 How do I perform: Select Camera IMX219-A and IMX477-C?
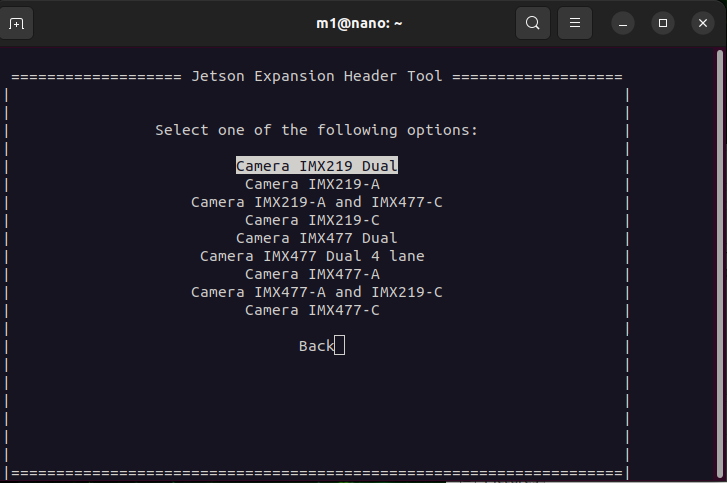coord(316,202)
